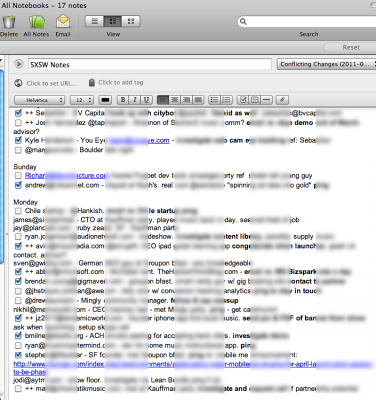Toggle italic formatting

135,100
